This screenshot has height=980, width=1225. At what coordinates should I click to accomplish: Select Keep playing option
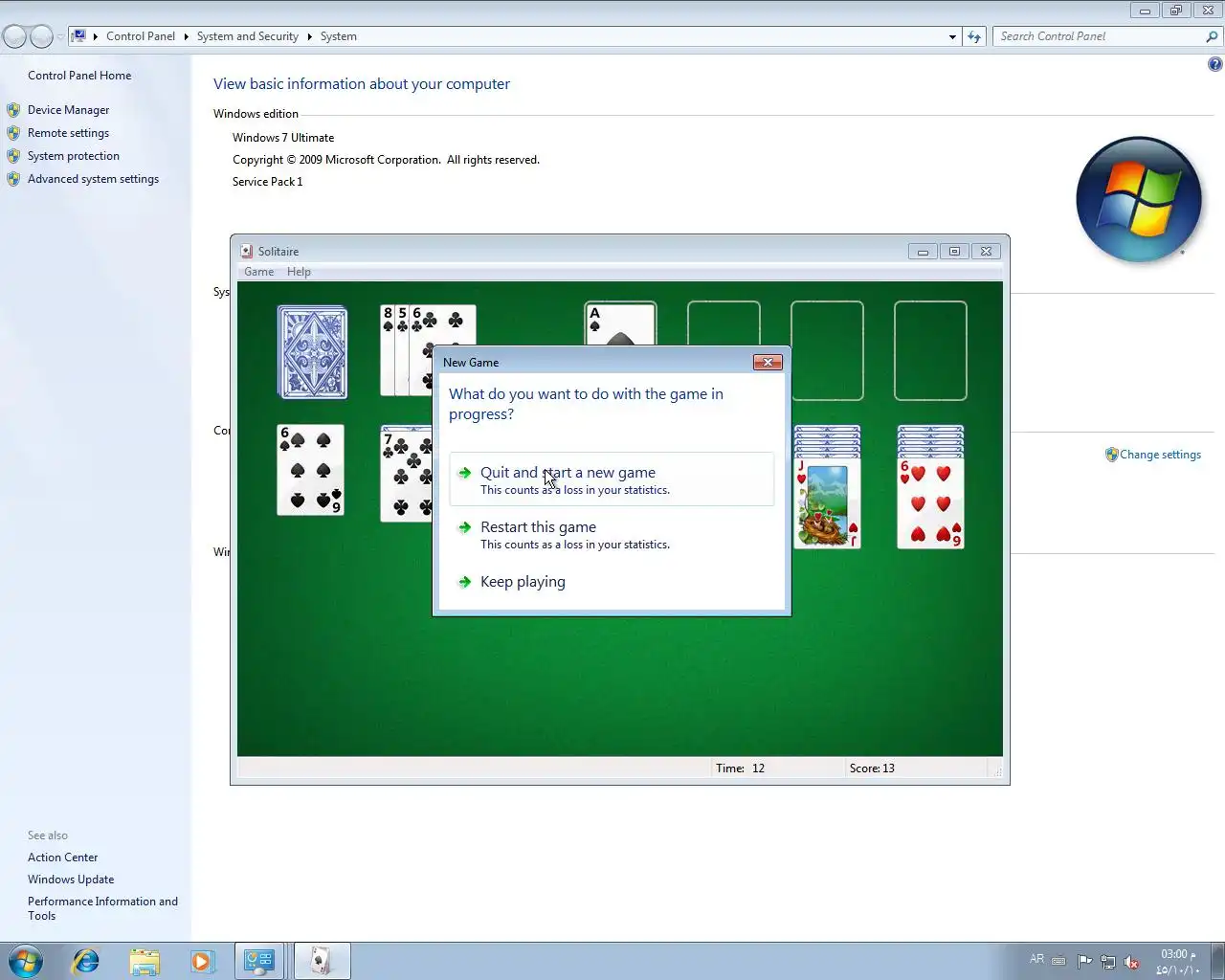pos(612,582)
